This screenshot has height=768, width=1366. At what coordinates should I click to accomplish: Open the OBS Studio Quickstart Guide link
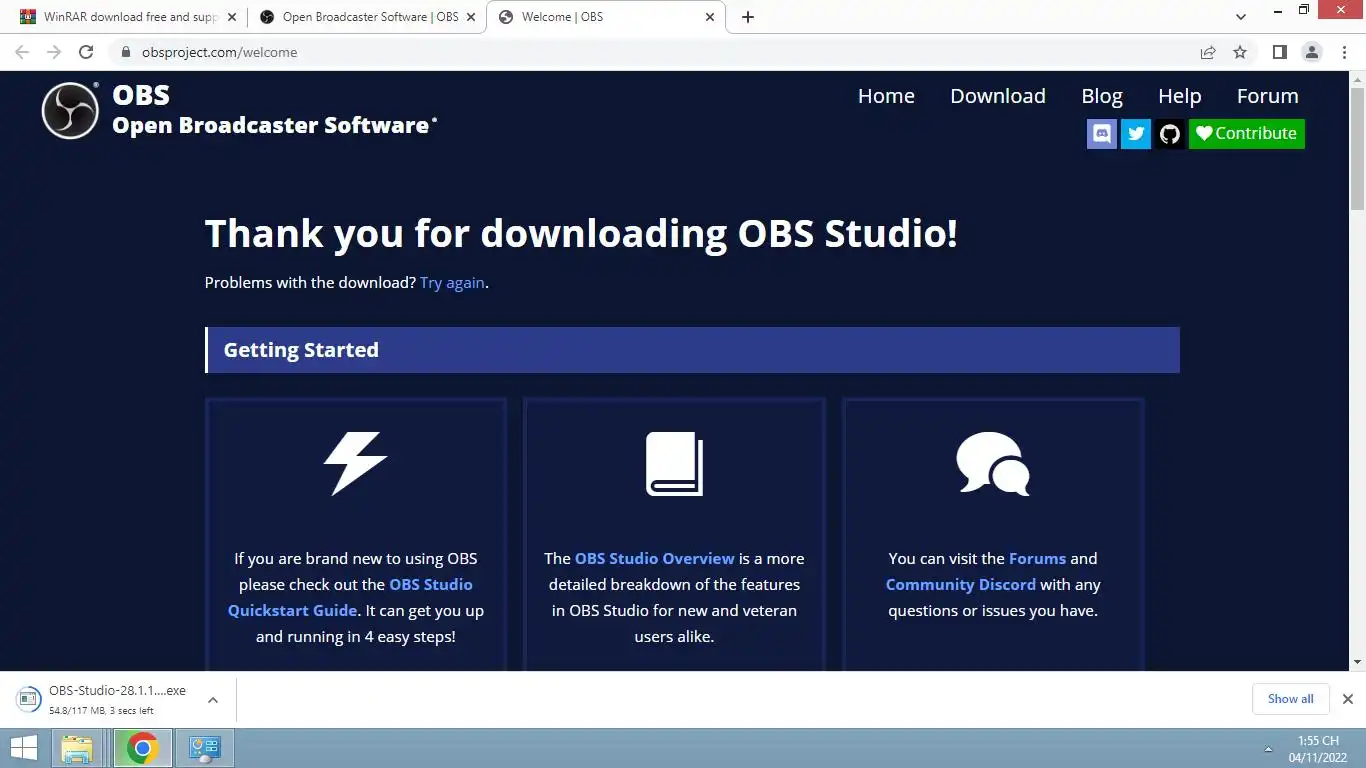[x=350, y=597]
